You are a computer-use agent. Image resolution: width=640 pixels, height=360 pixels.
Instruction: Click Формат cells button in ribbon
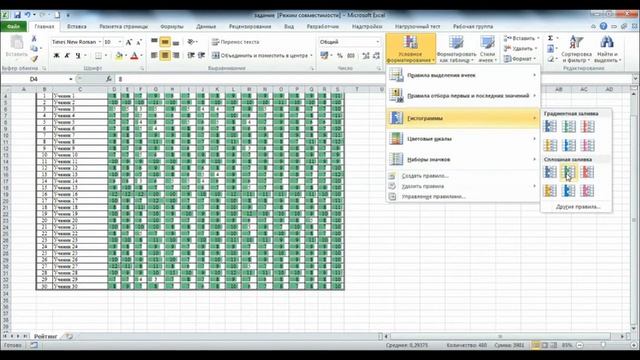[520, 59]
